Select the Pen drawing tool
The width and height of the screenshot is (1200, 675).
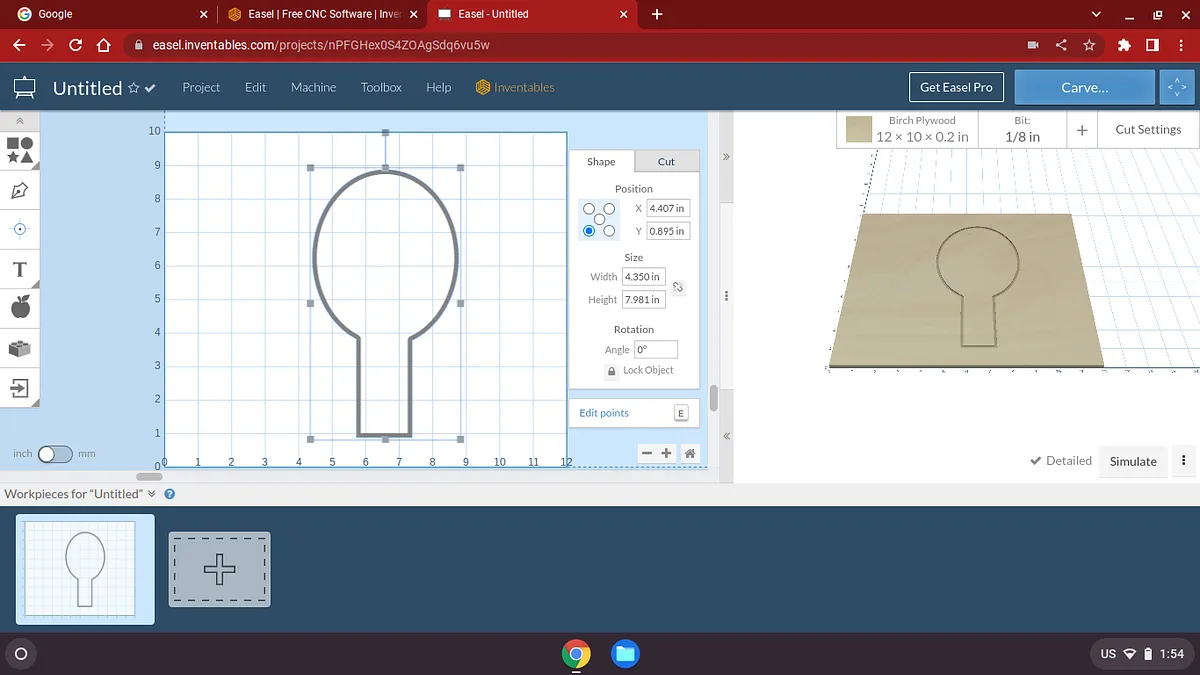[x=20, y=190]
